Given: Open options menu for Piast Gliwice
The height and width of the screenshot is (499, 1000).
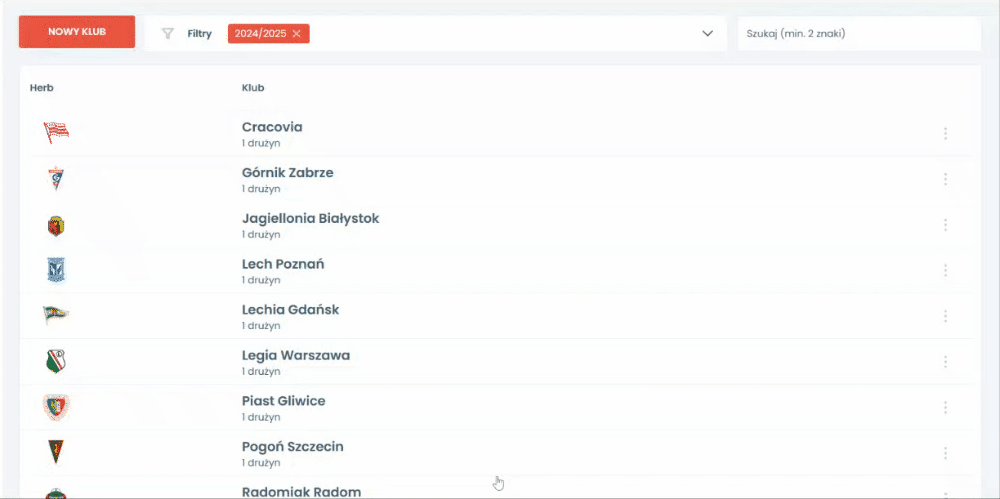Looking at the screenshot, I should [x=945, y=407].
